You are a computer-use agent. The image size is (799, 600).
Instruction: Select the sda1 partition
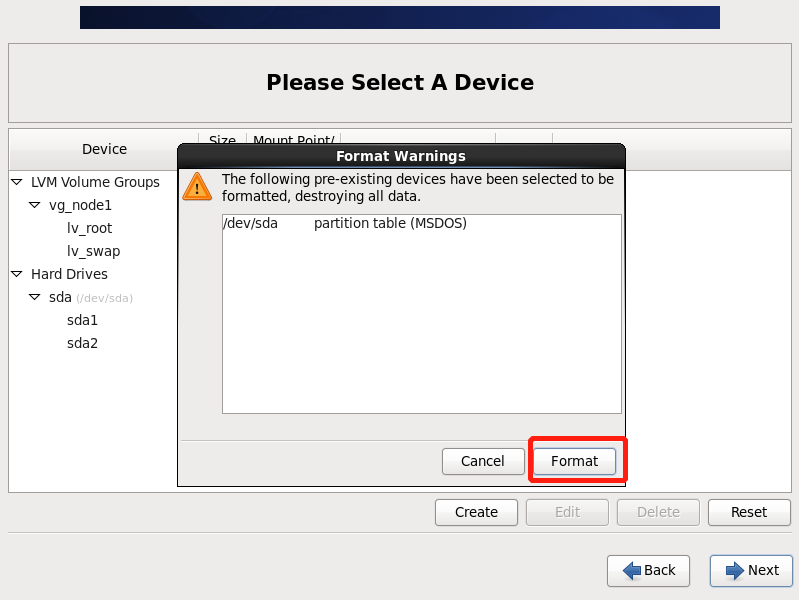pyautogui.click(x=82, y=320)
